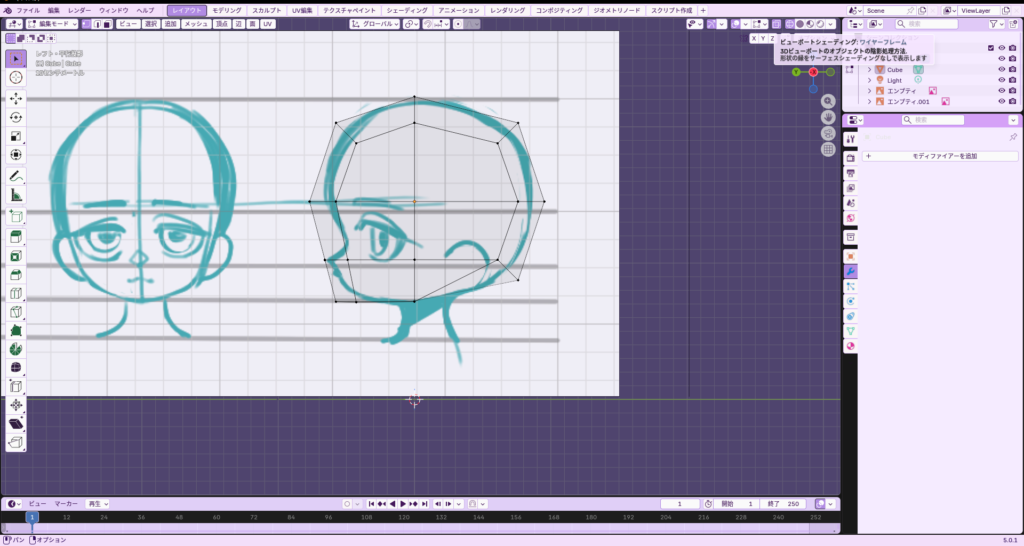Click the モディファイアーを追加 button

pyautogui.click(x=940, y=156)
